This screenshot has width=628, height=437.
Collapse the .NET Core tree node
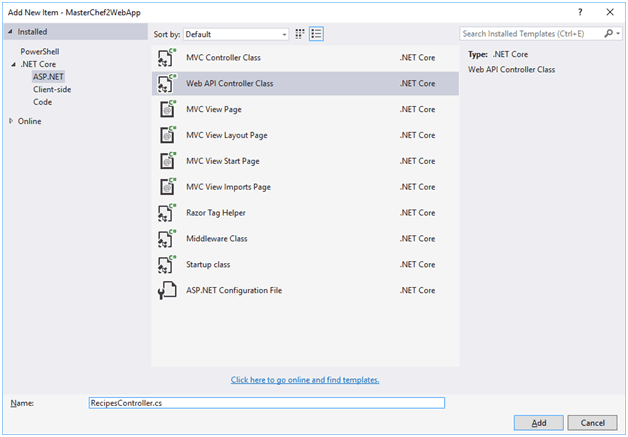point(14,64)
